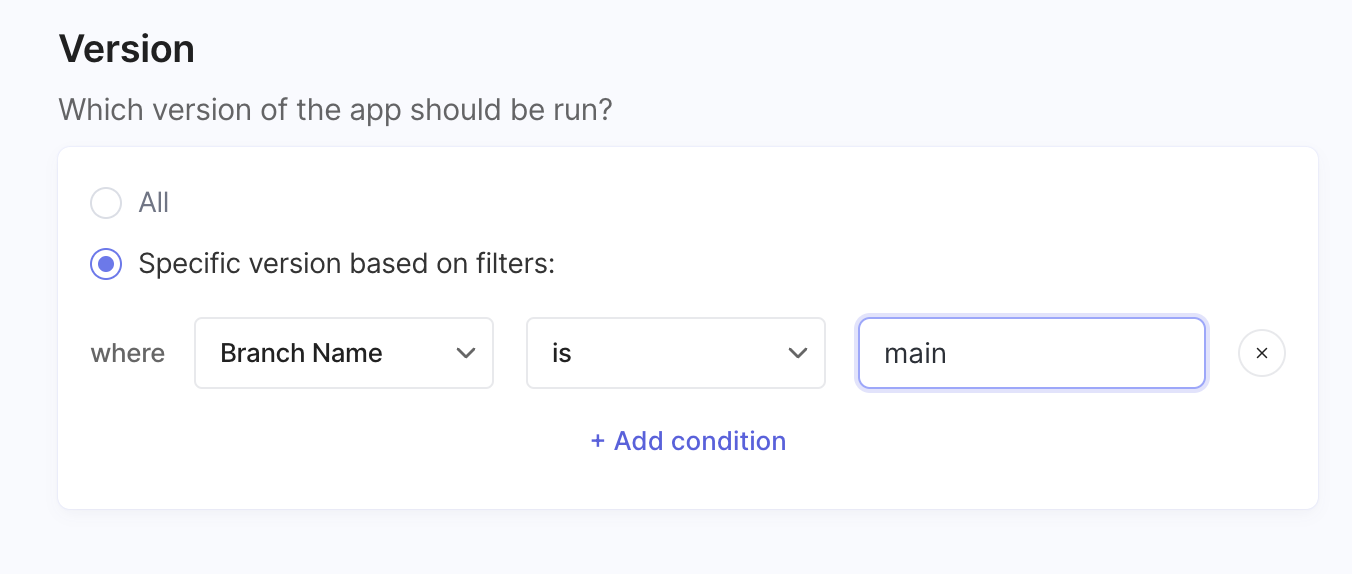Remove the filter condition with the X icon
Viewport: 1352px width, 574px height.
tap(1261, 353)
